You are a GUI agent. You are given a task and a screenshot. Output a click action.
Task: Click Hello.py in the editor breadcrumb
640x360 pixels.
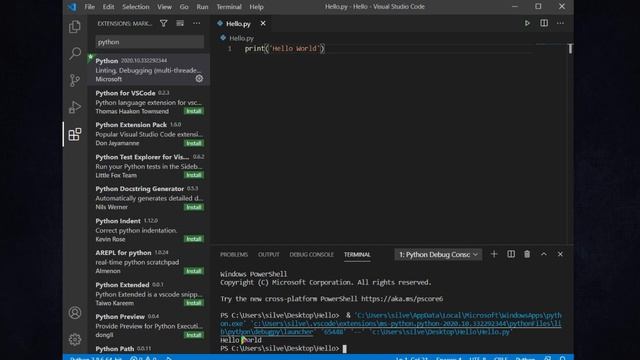tap(241, 38)
